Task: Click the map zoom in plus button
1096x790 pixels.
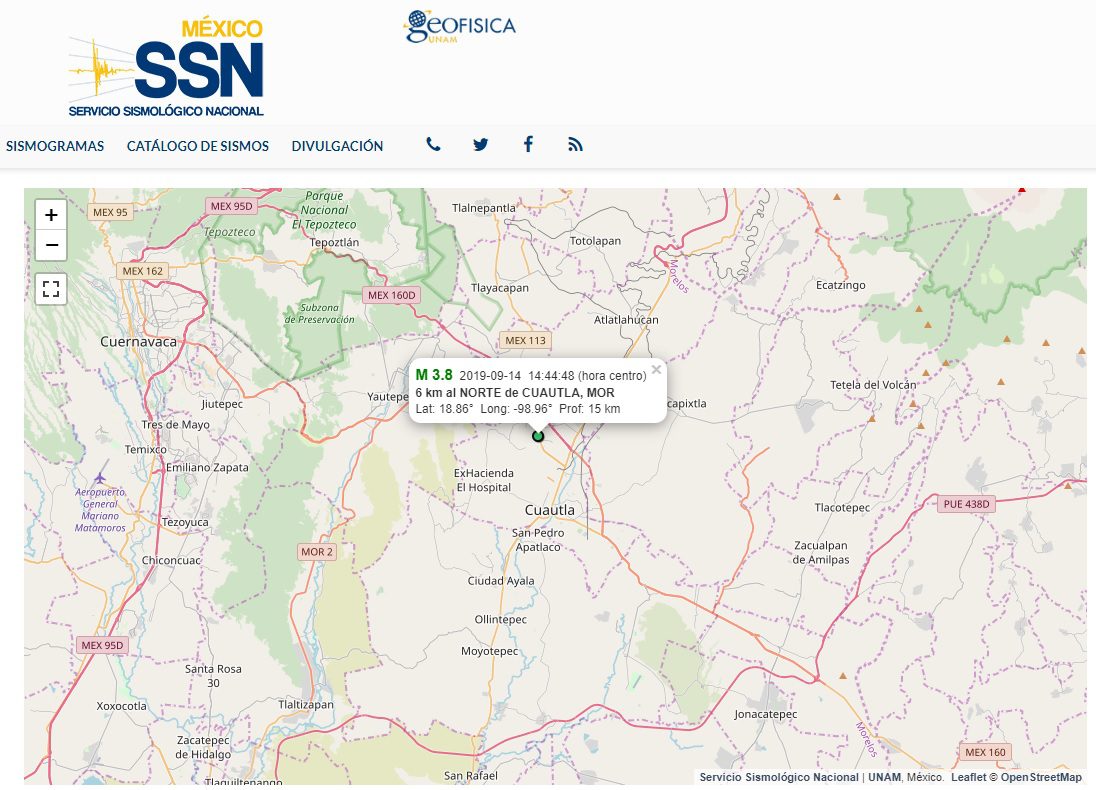Action: tap(51, 215)
